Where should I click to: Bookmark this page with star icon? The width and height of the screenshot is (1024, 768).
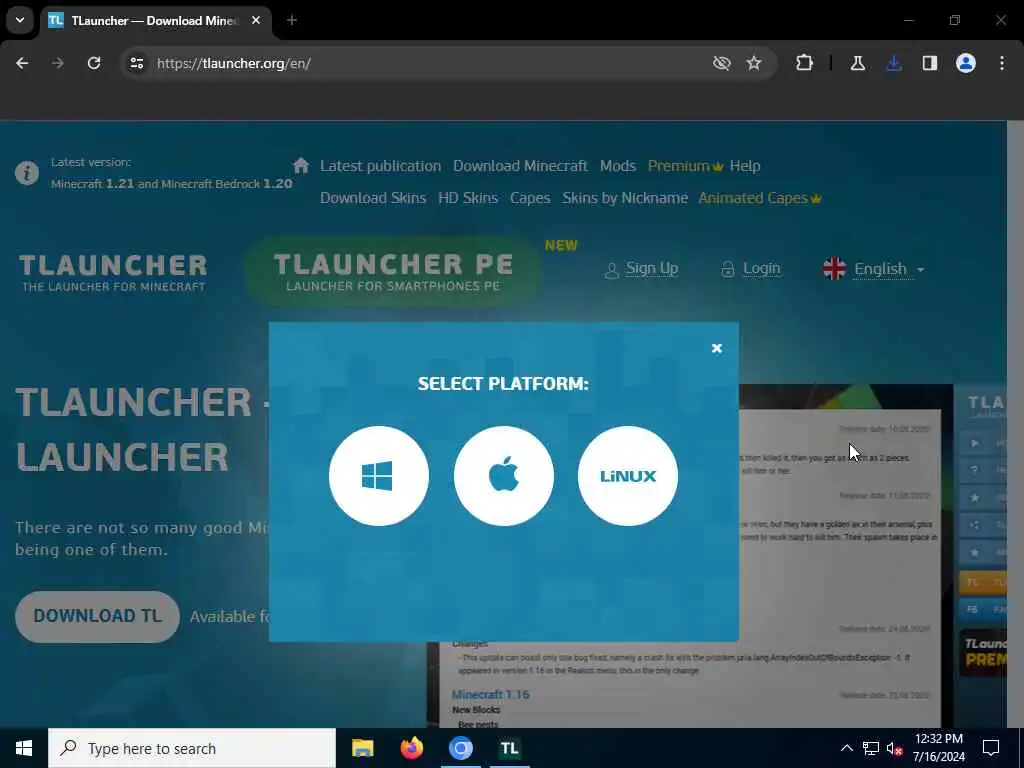click(x=754, y=63)
